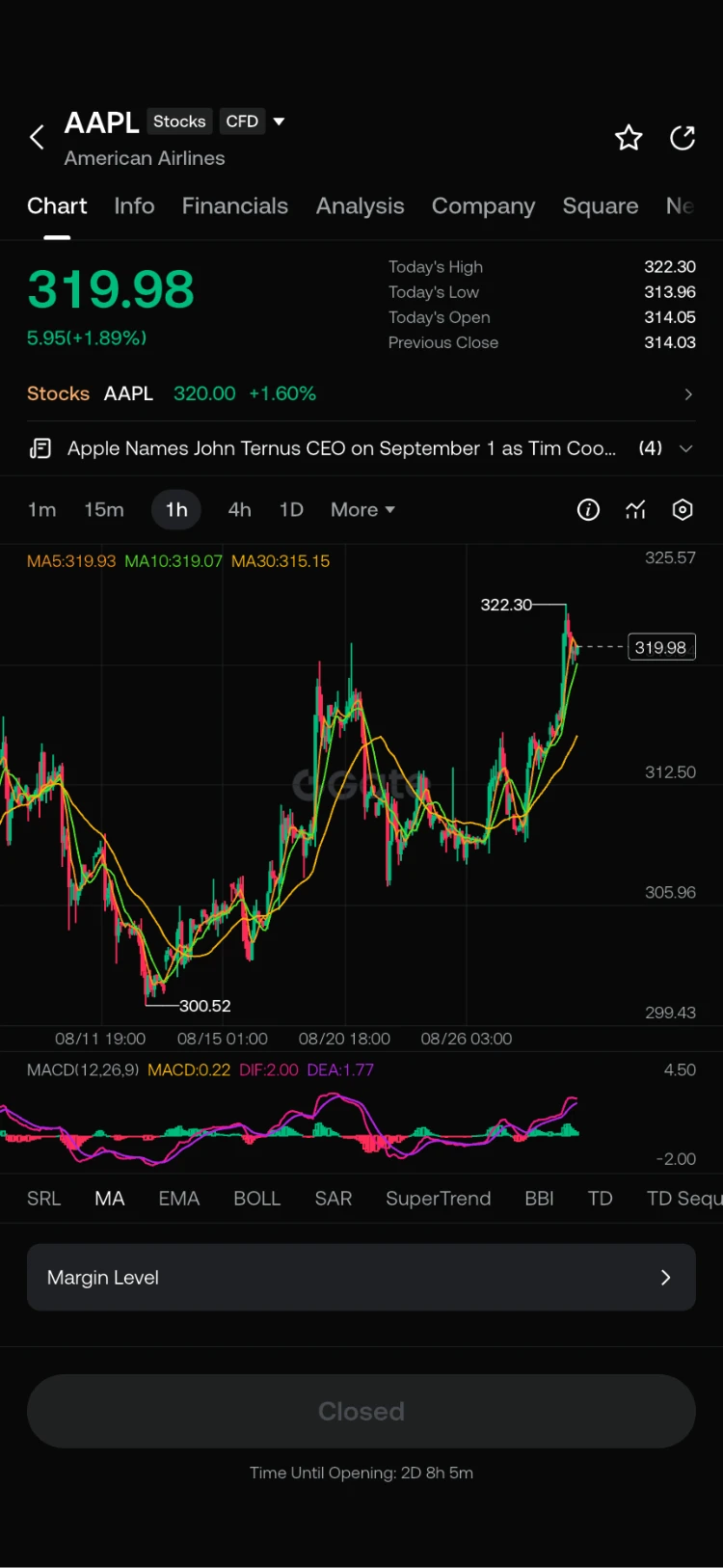Switch to the Chart tab

tap(57, 206)
